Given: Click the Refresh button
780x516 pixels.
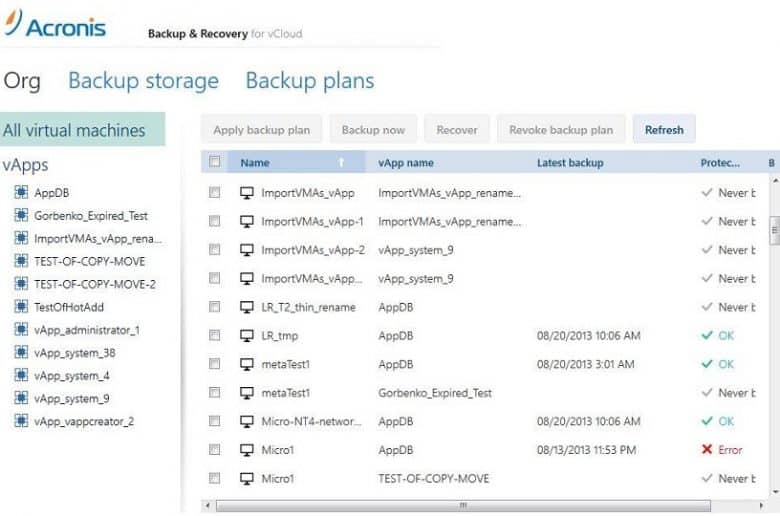Looking at the screenshot, I should pyautogui.click(x=664, y=129).
